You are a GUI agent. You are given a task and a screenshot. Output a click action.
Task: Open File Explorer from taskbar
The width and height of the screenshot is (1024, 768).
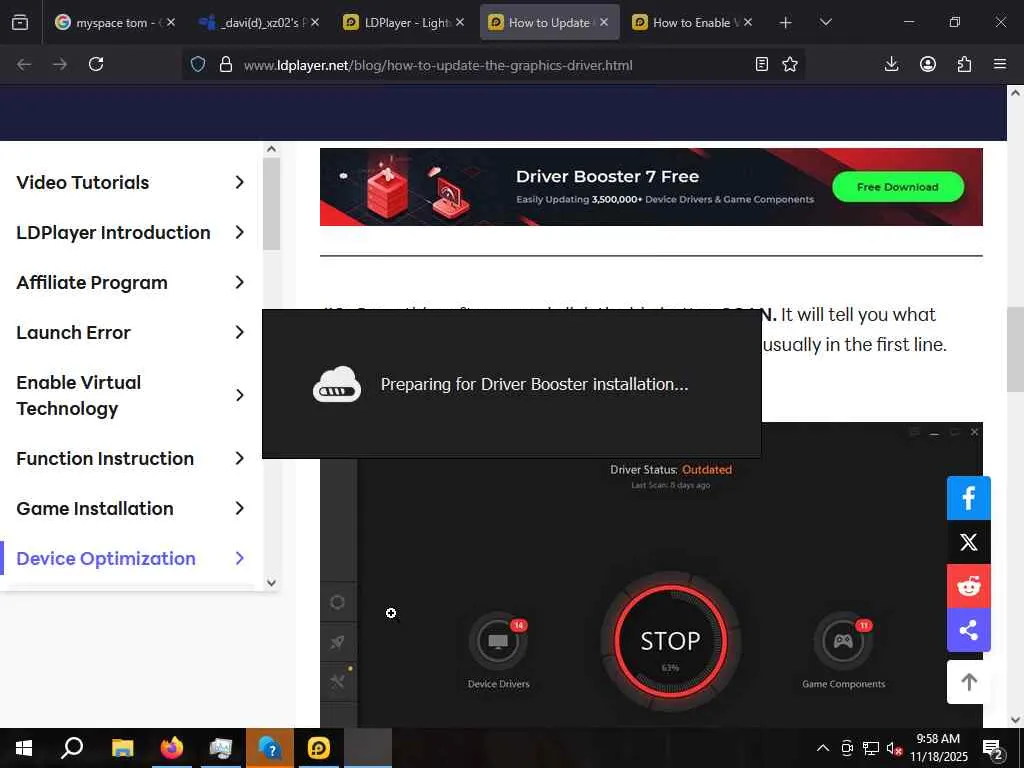click(122, 748)
